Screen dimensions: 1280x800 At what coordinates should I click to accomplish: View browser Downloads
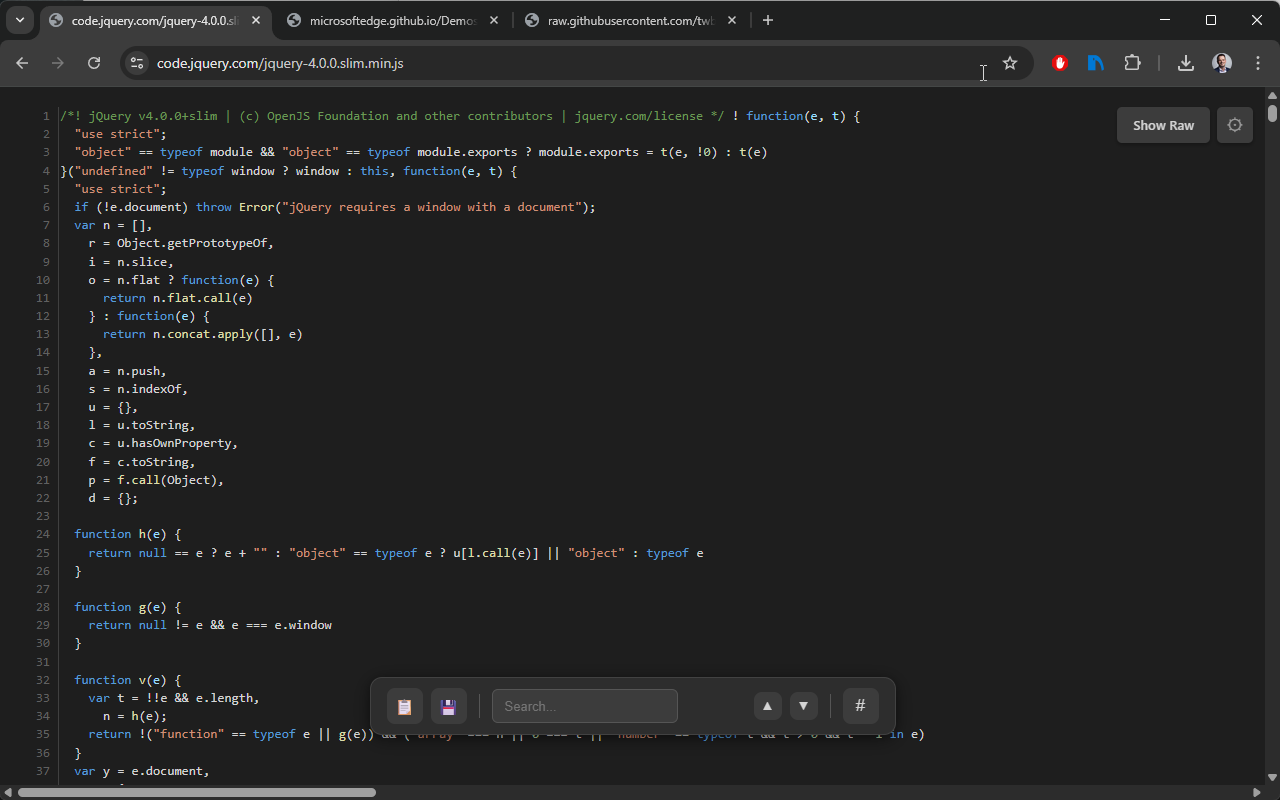click(1185, 62)
